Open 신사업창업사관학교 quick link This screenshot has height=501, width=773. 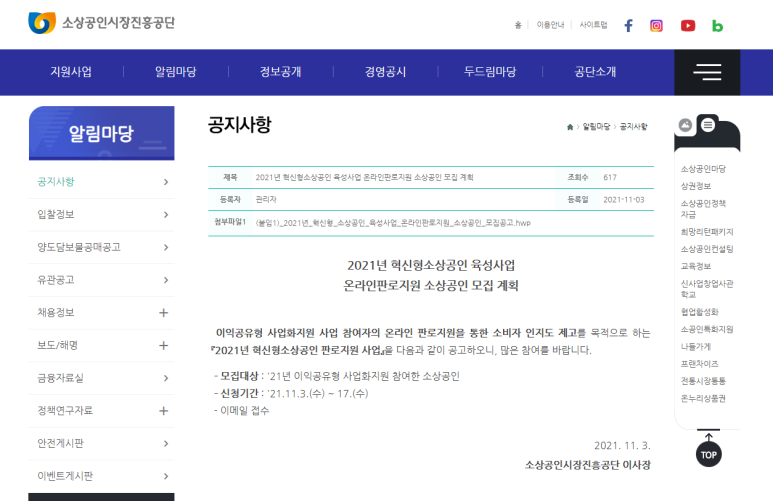[x=707, y=289]
